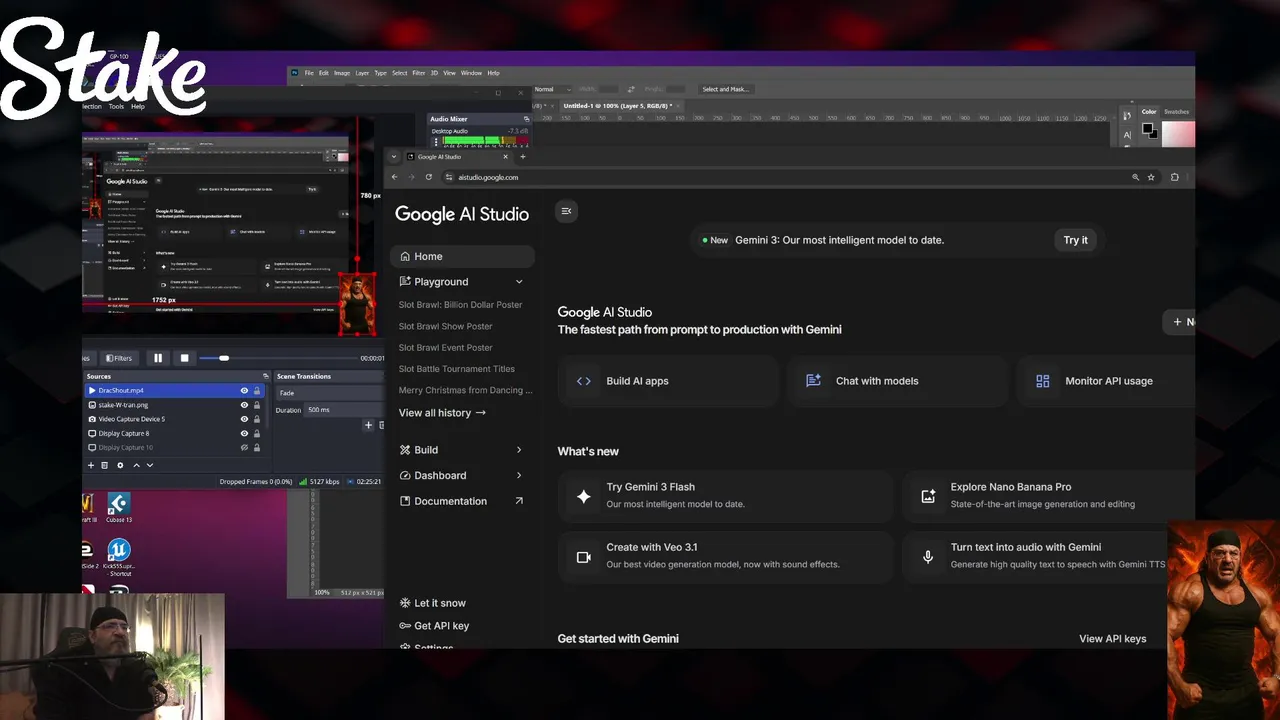Viewport: 1280px width, 720px height.
Task: Open a new Chrome tab with plus
Action: pos(523,156)
